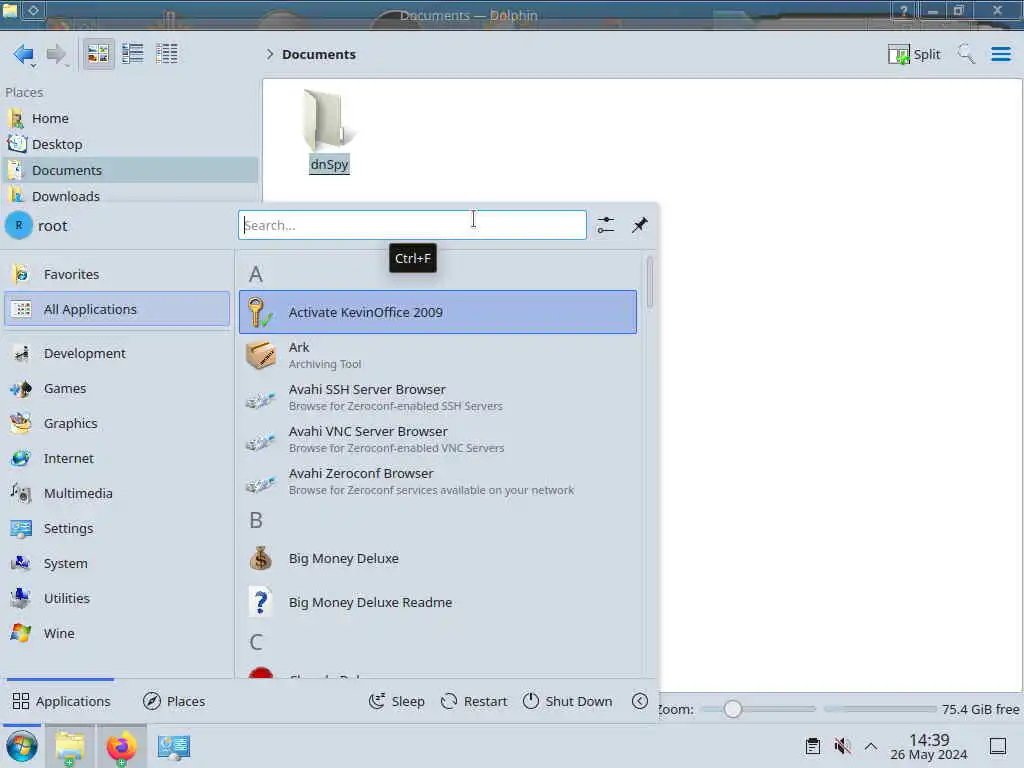Image resolution: width=1024 pixels, height=768 pixels.
Task: Open launcher configure settings icon
Action: [x=605, y=225]
